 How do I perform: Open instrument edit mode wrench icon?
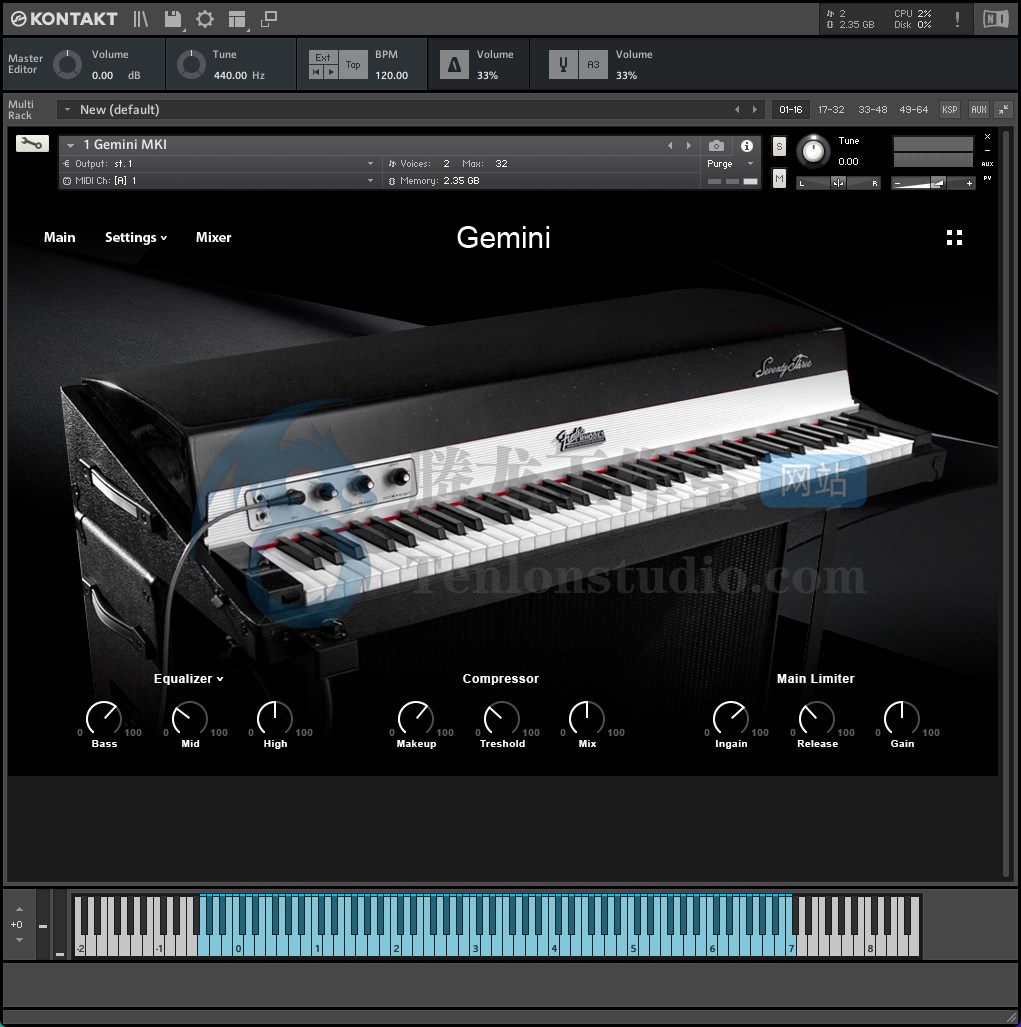click(32, 143)
